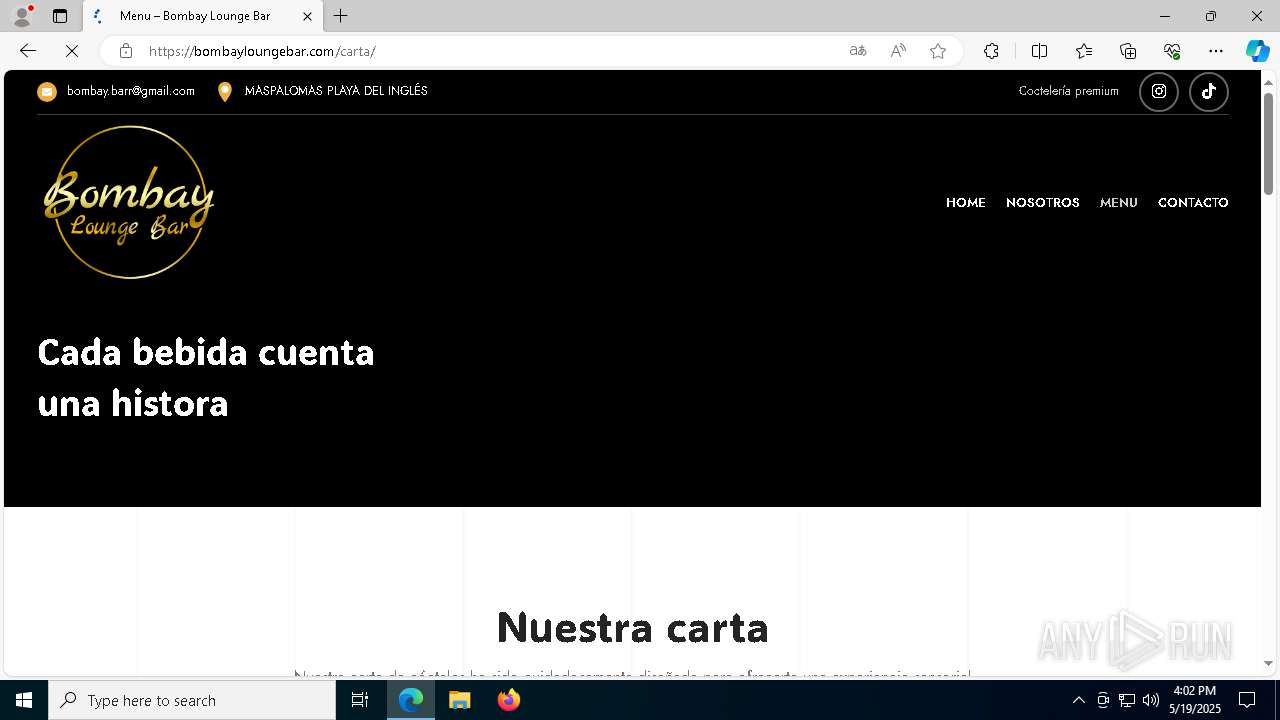Open the CONTACTO page
This screenshot has width=1280, height=720.
pos(1193,203)
